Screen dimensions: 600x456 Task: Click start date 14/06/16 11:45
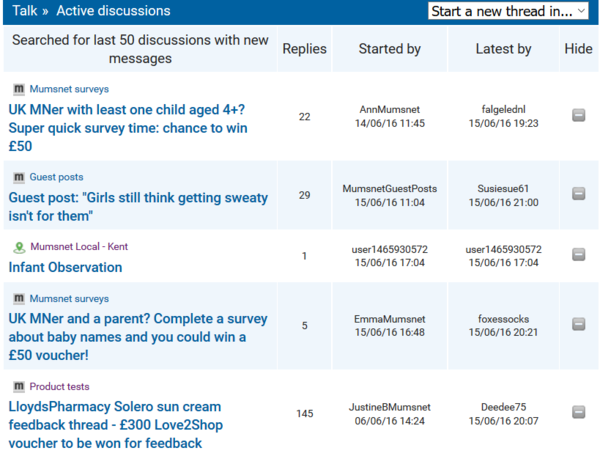coord(390,123)
